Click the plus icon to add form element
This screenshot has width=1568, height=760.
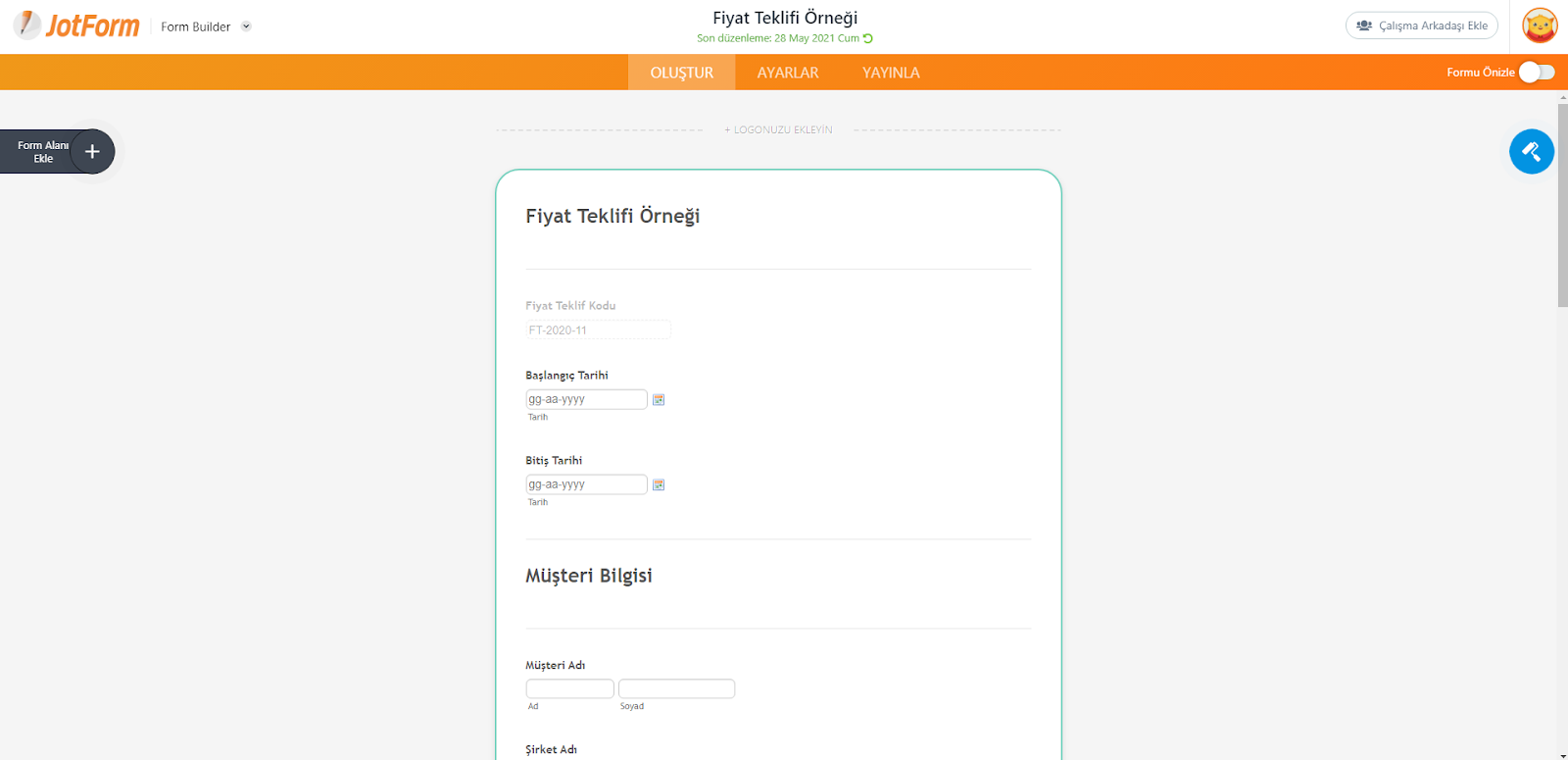tap(92, 152)
